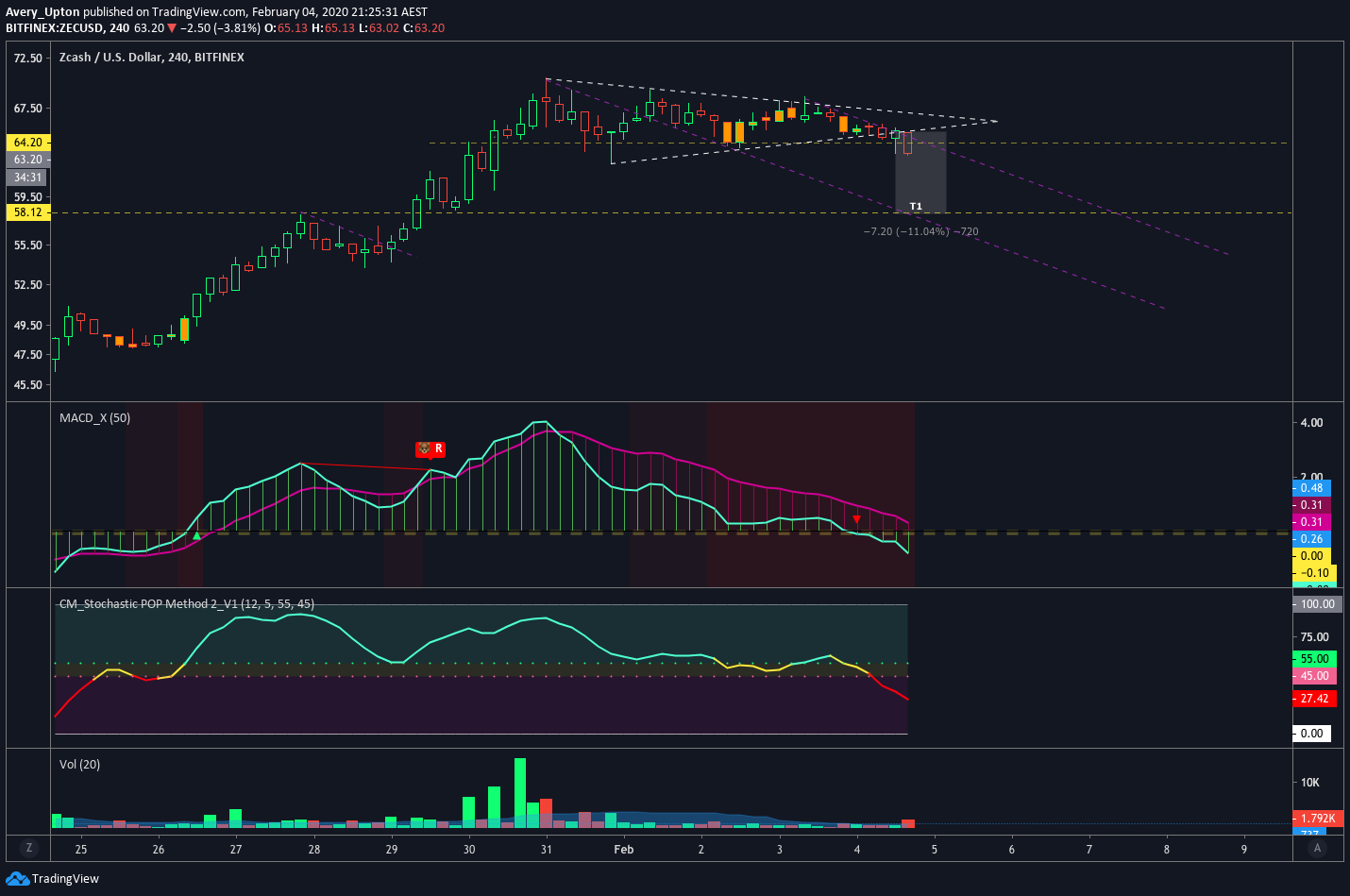This screenshot has height=896, width=1350.
Task: Click the TradingView text link
Action: [x=65, y=878]
